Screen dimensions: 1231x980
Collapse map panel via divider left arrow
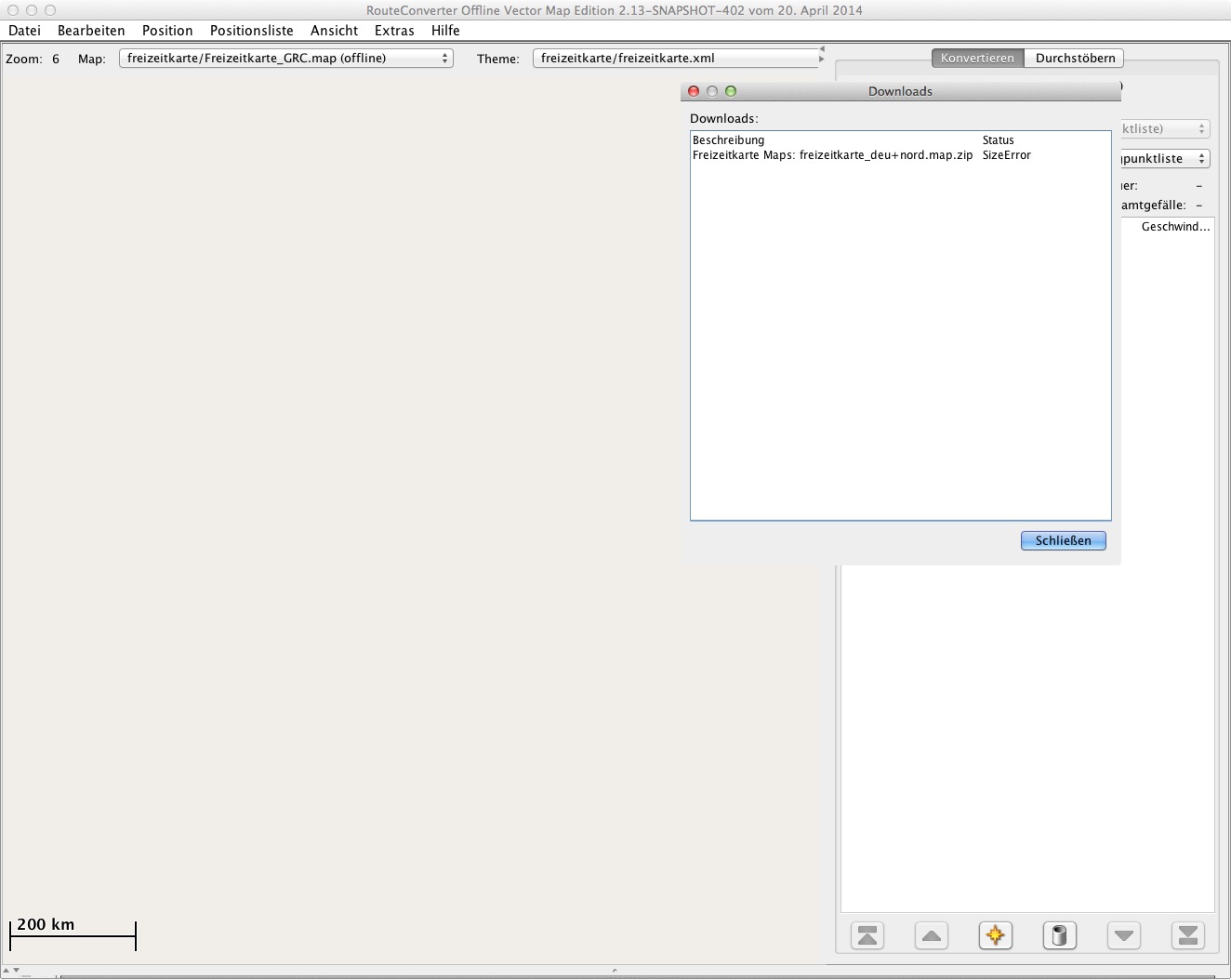pyautogui.click(x=822, y=49)
